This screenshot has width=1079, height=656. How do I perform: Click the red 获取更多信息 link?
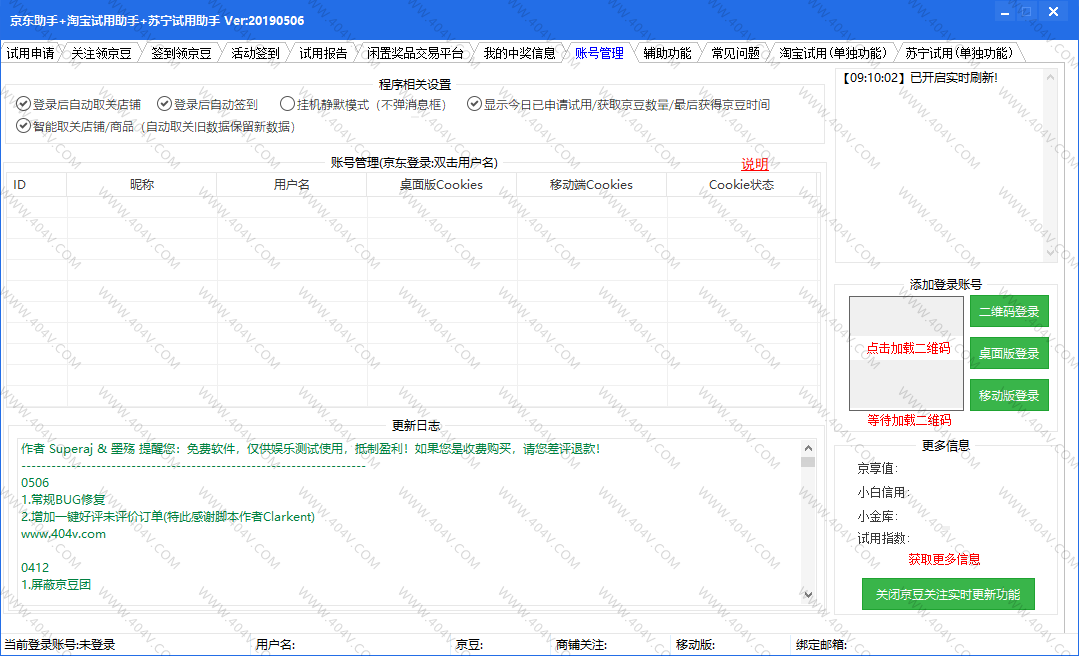coord(944,559)
